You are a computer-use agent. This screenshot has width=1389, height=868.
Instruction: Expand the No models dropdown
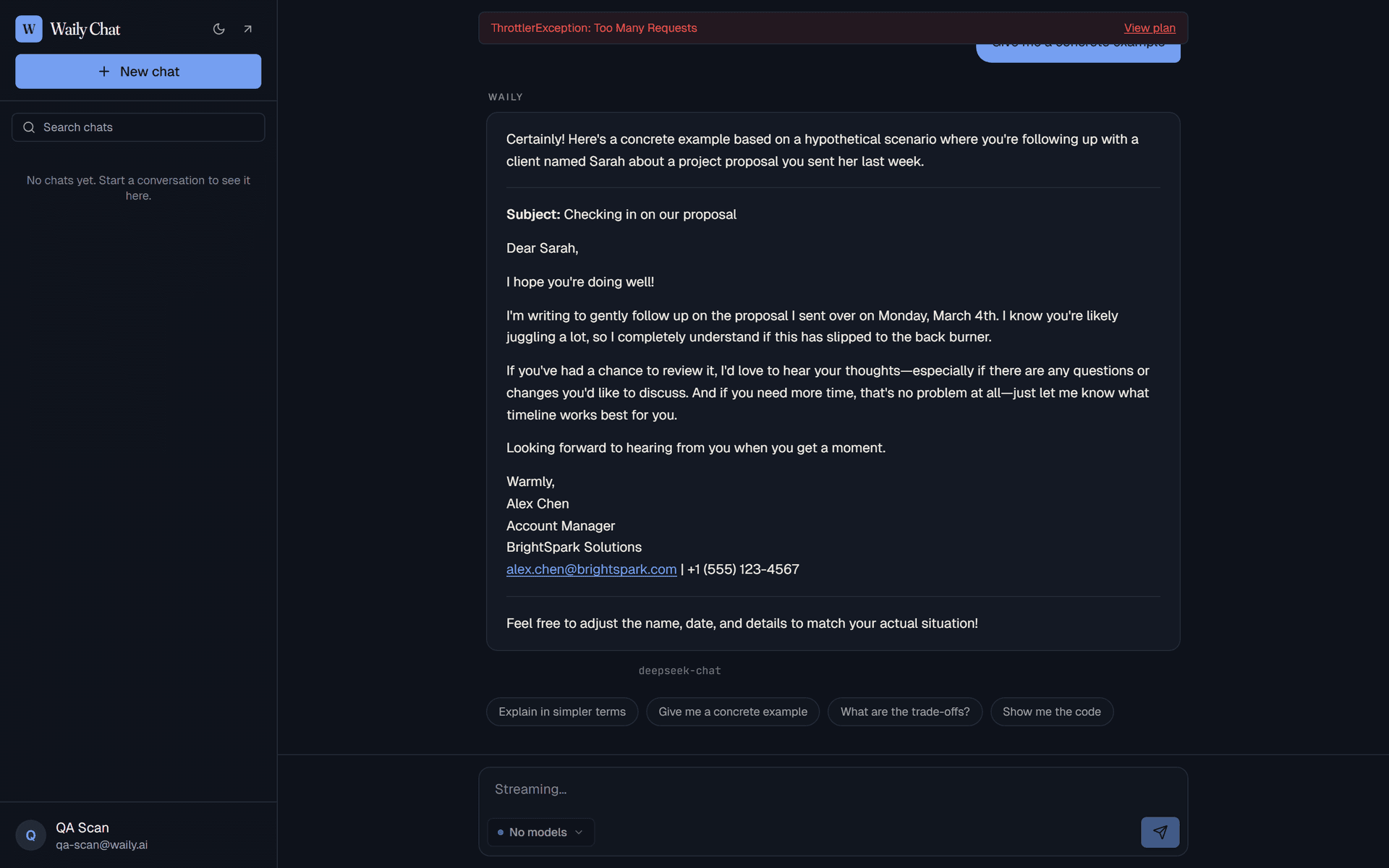[540, 833]
